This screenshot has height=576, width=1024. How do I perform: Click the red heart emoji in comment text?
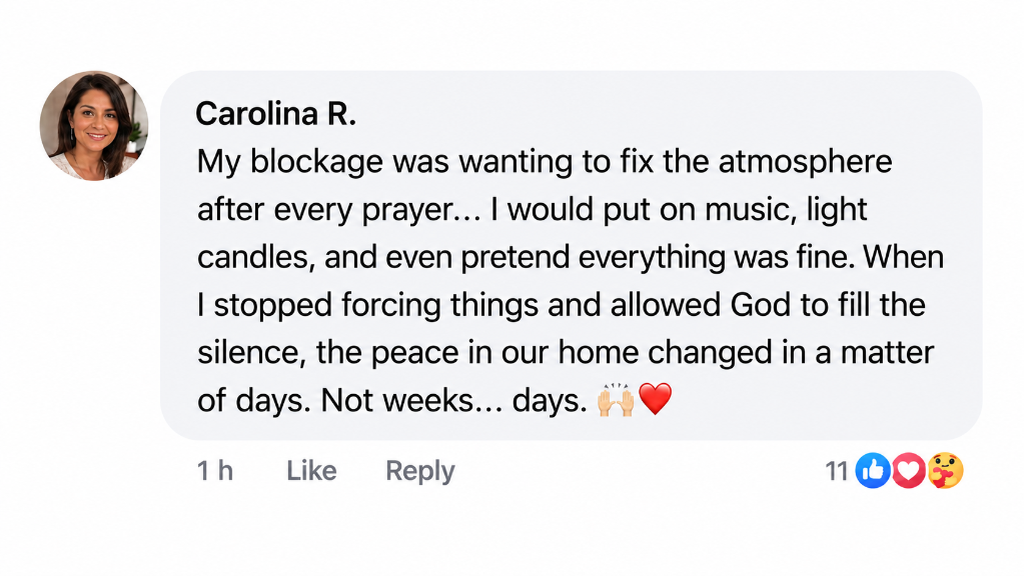click(655, 399)
